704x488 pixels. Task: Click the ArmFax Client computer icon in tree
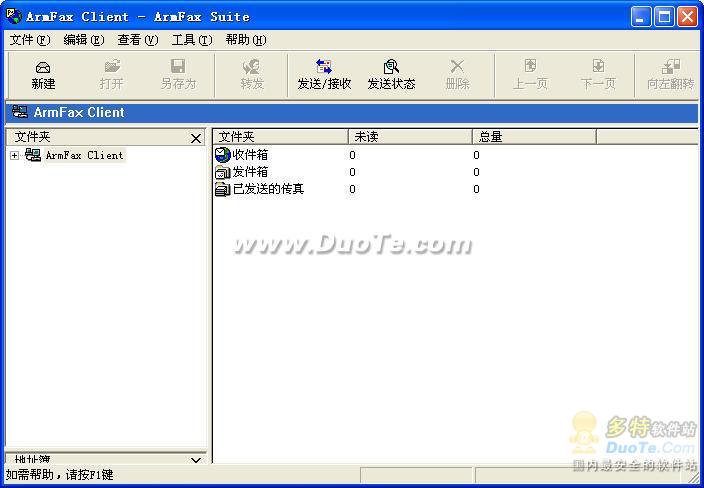[x=33, y=155]
